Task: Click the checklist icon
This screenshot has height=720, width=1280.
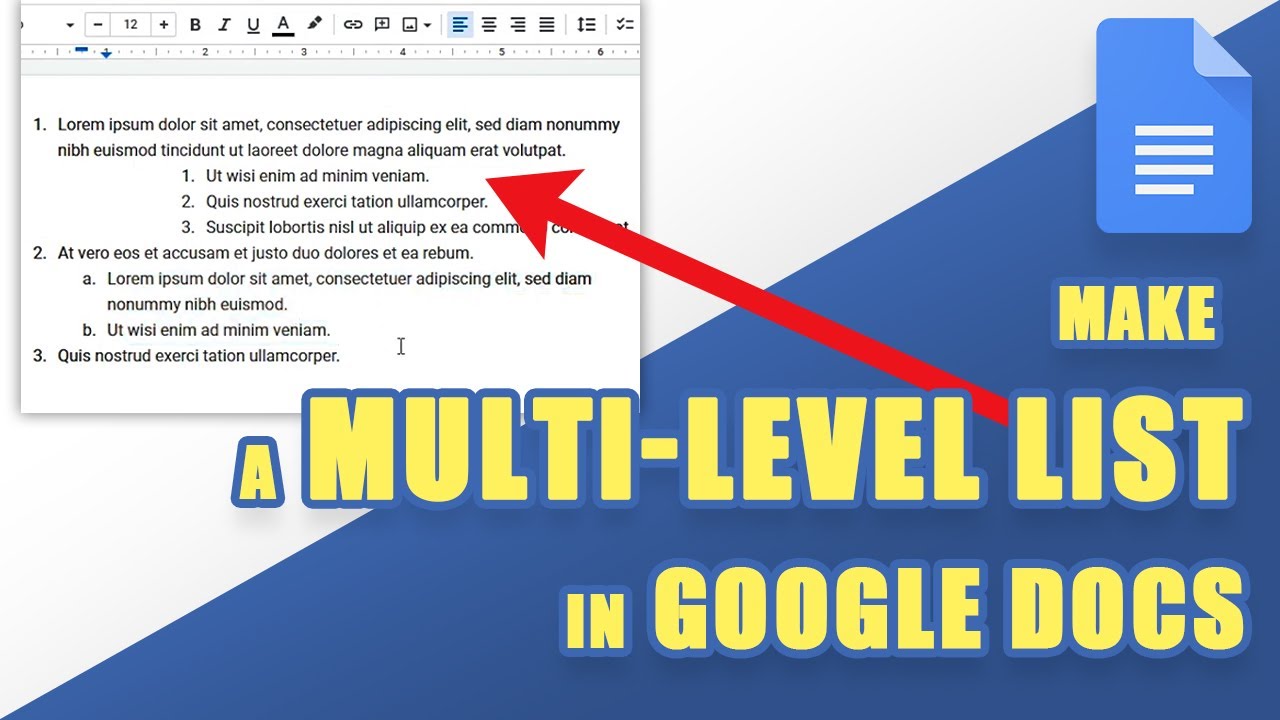Action: pyautogui.click(x=625, y=25)
